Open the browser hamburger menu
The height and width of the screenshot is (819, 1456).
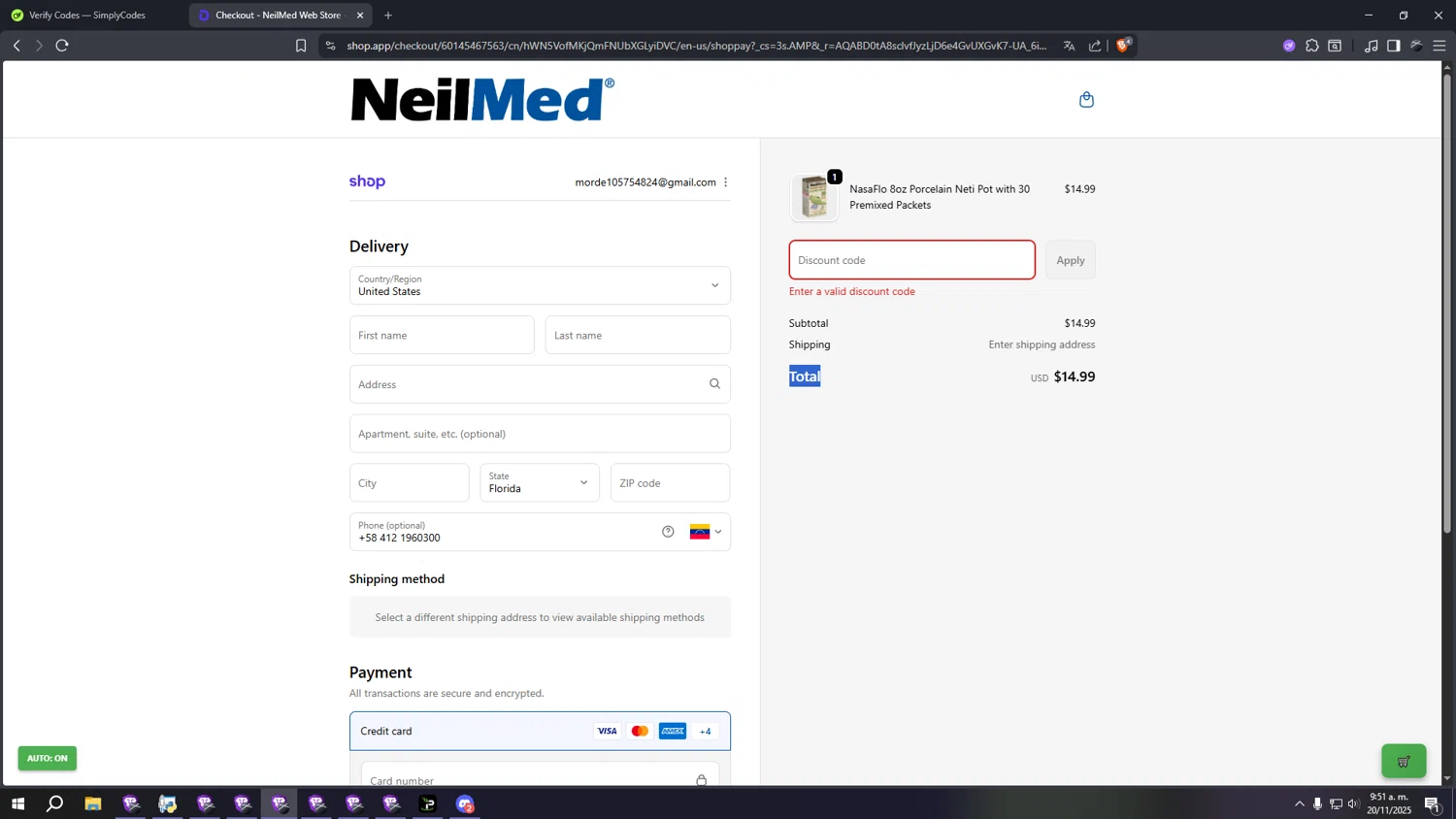(1439, 46)
